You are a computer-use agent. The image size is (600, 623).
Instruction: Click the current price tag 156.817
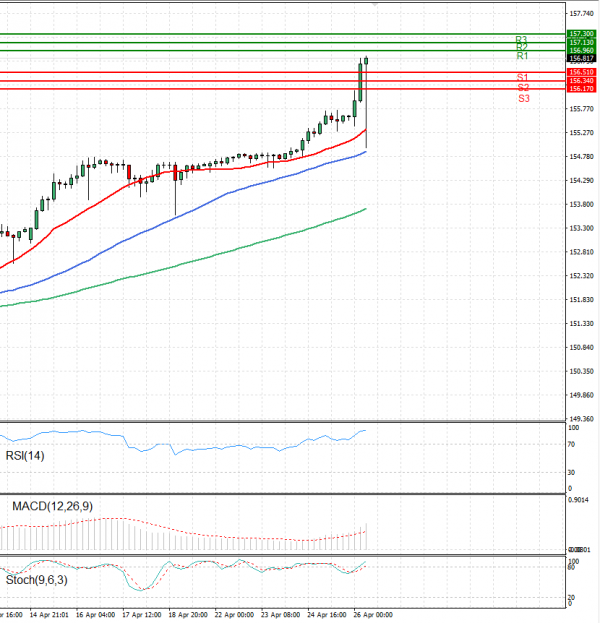coord(581,58)
